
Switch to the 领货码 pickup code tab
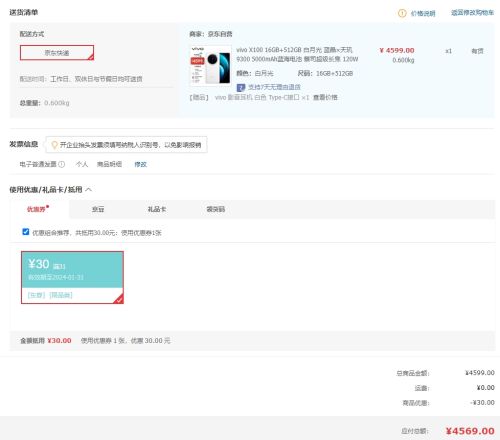(x=216, y=209)
